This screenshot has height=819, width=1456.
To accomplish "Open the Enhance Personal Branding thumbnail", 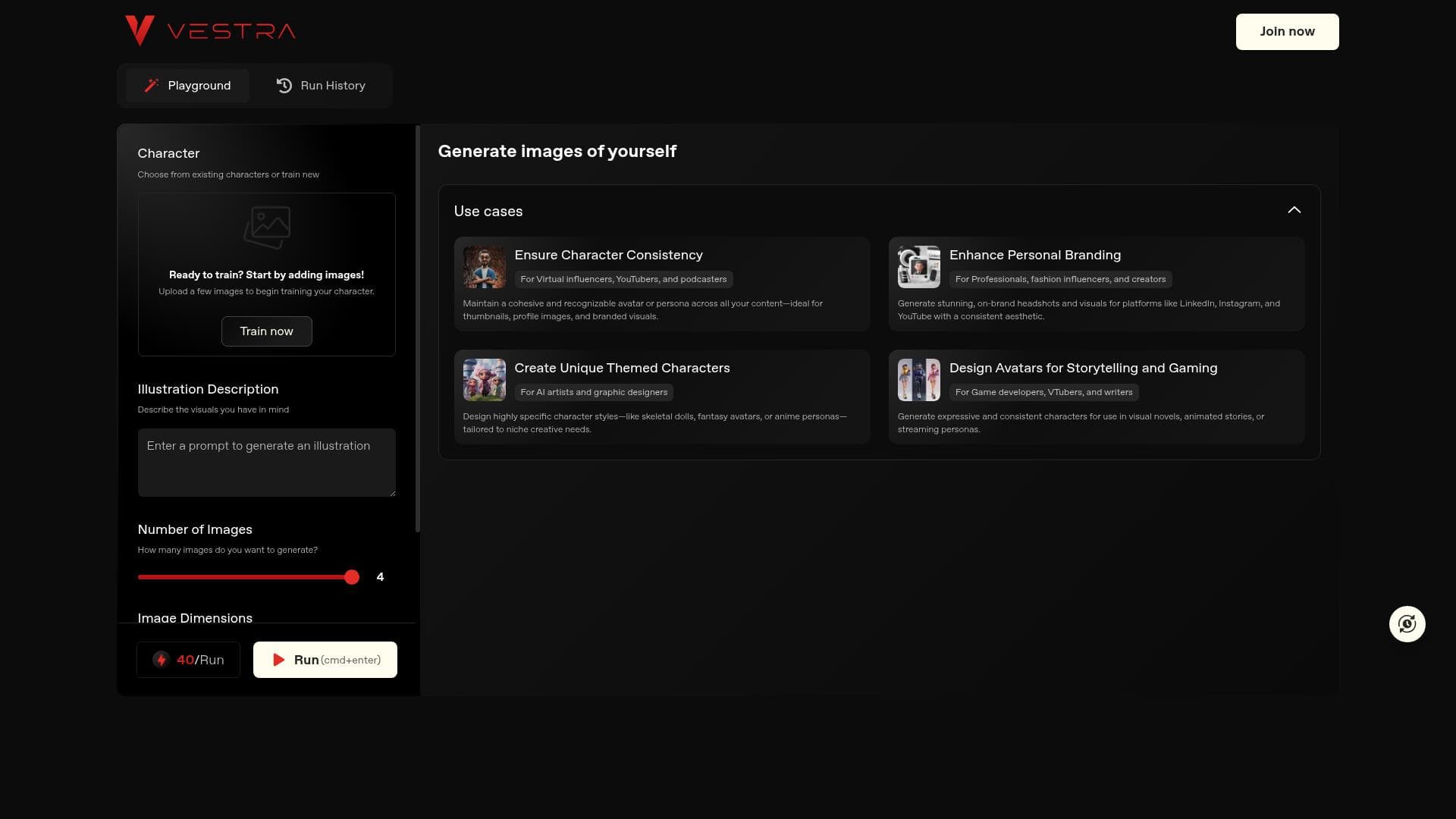I will coord(918,267).
